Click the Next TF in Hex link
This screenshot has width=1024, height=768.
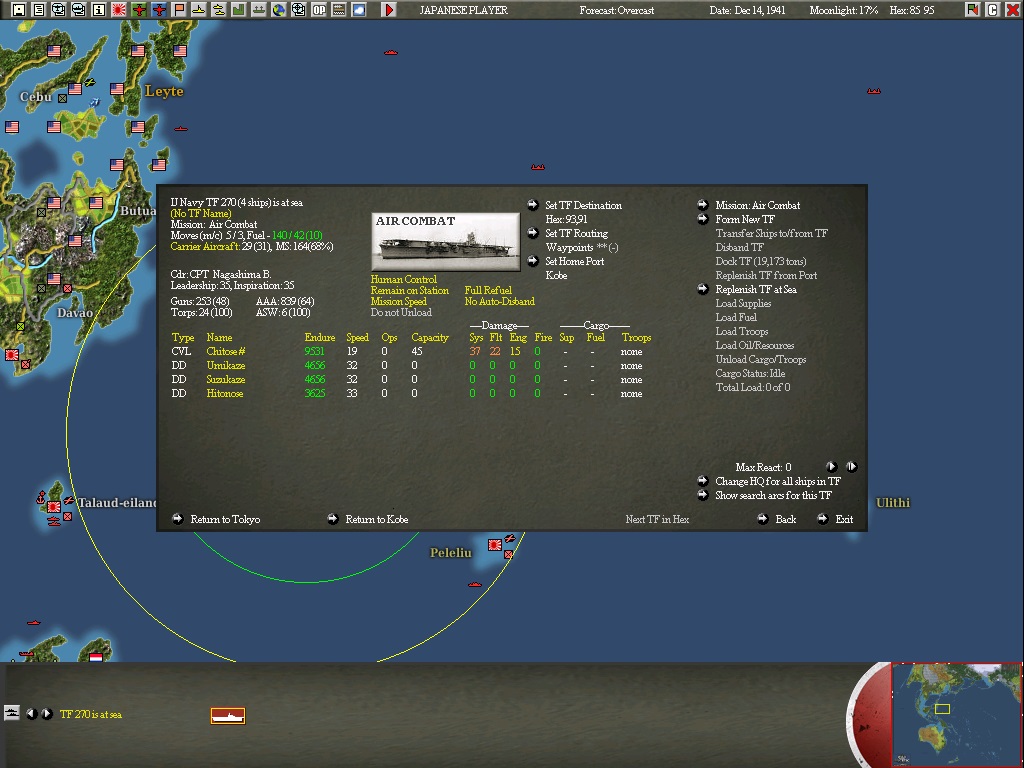[x=657, y=520]
